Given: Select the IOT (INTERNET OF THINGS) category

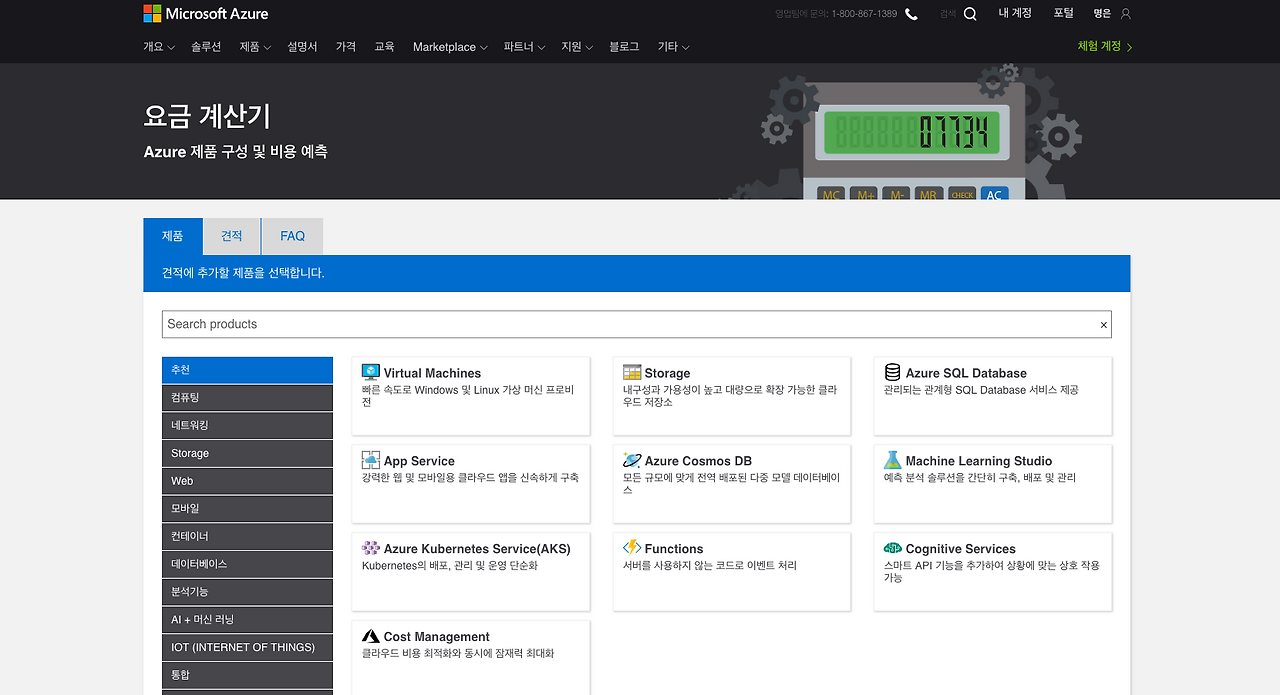Looking at the screenshot, I should [247, 647].
